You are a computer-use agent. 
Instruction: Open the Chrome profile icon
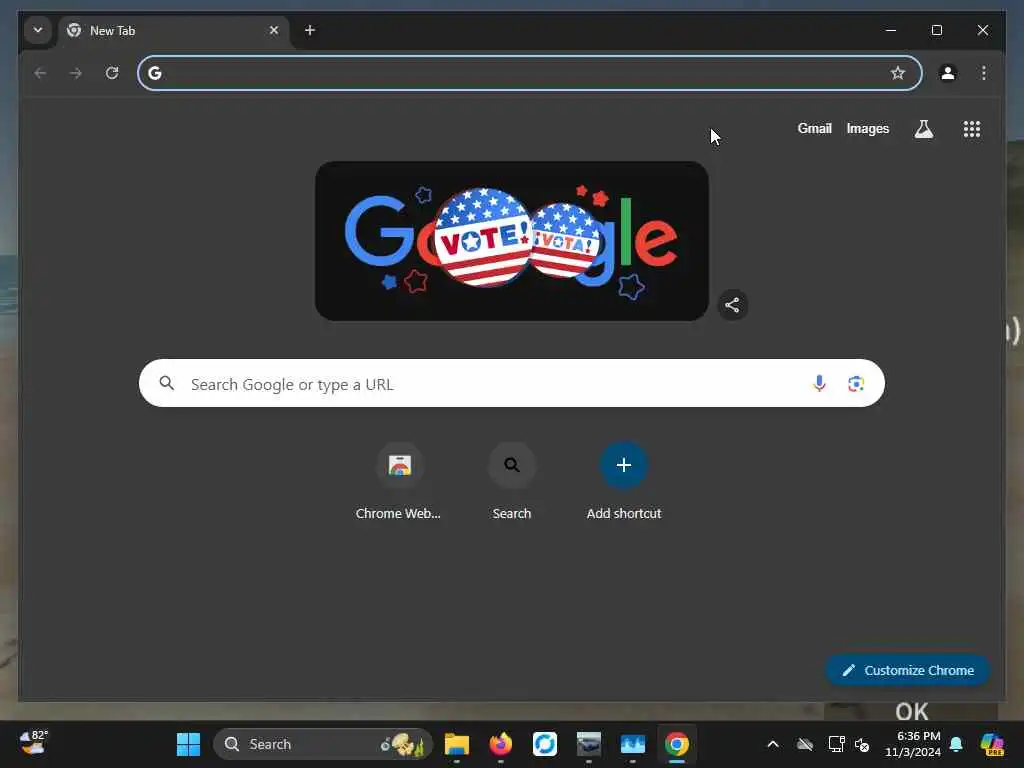coord(948,73)
